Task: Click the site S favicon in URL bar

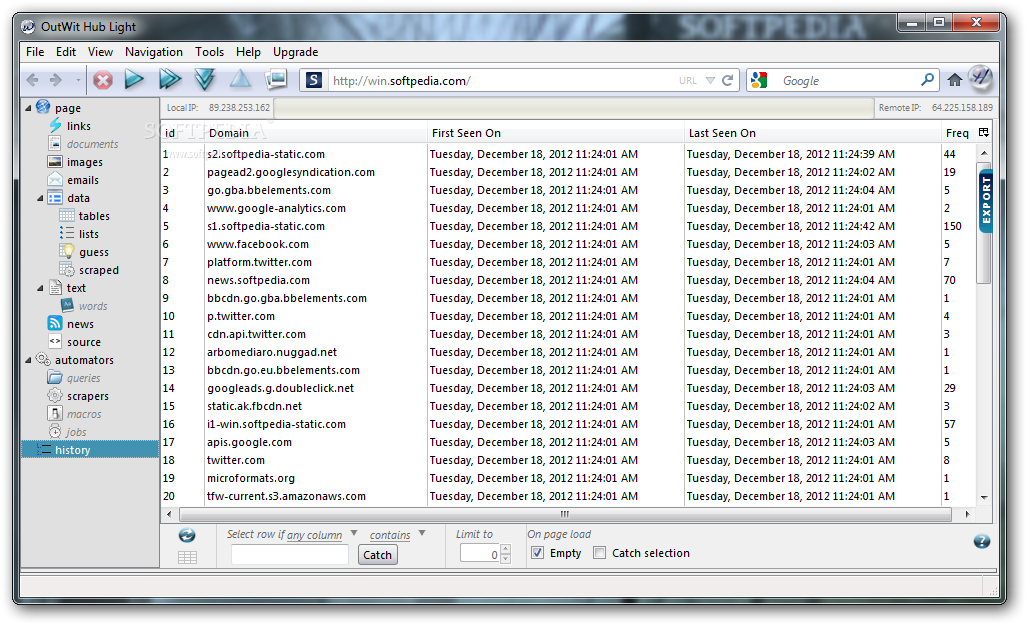Action: [x=314, y=81]
